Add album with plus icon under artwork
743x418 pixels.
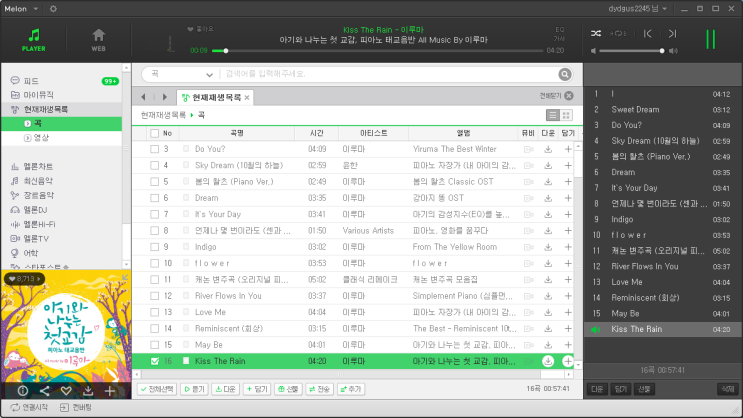(x=110, y=391)
